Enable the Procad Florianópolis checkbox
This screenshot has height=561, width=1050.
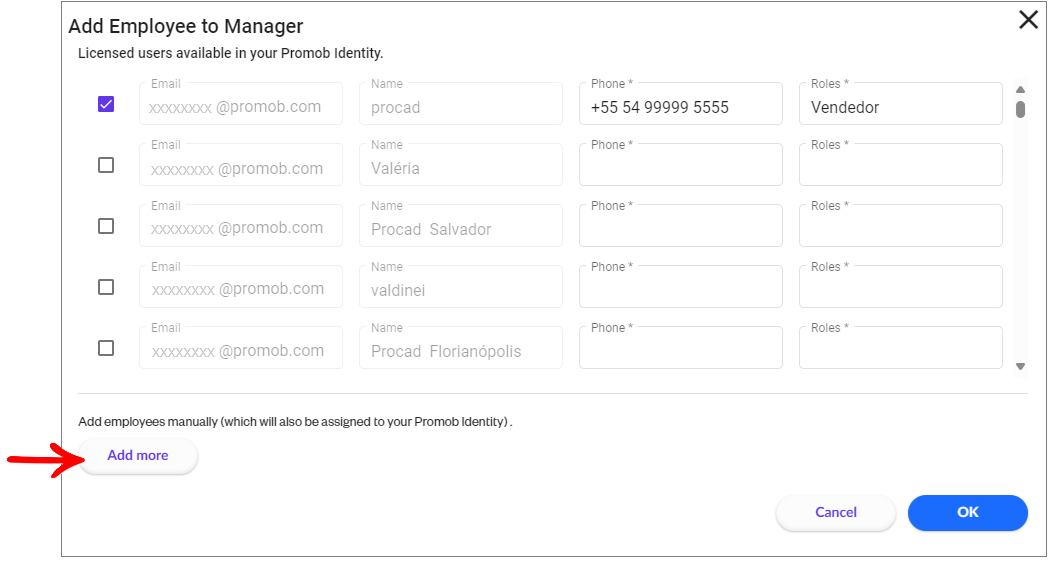point(106,347)
